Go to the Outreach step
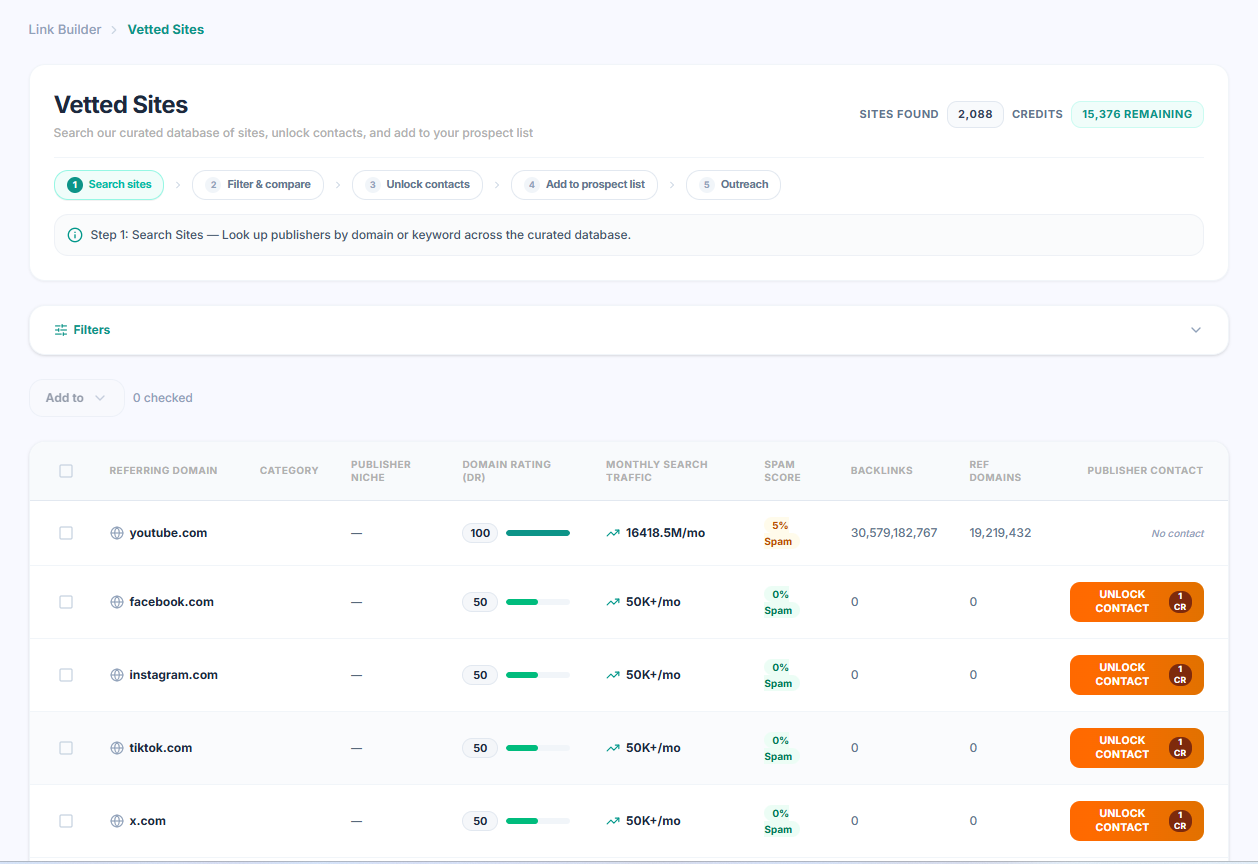Viewport: 1258px width, 864px height. [x=733, y=185]
